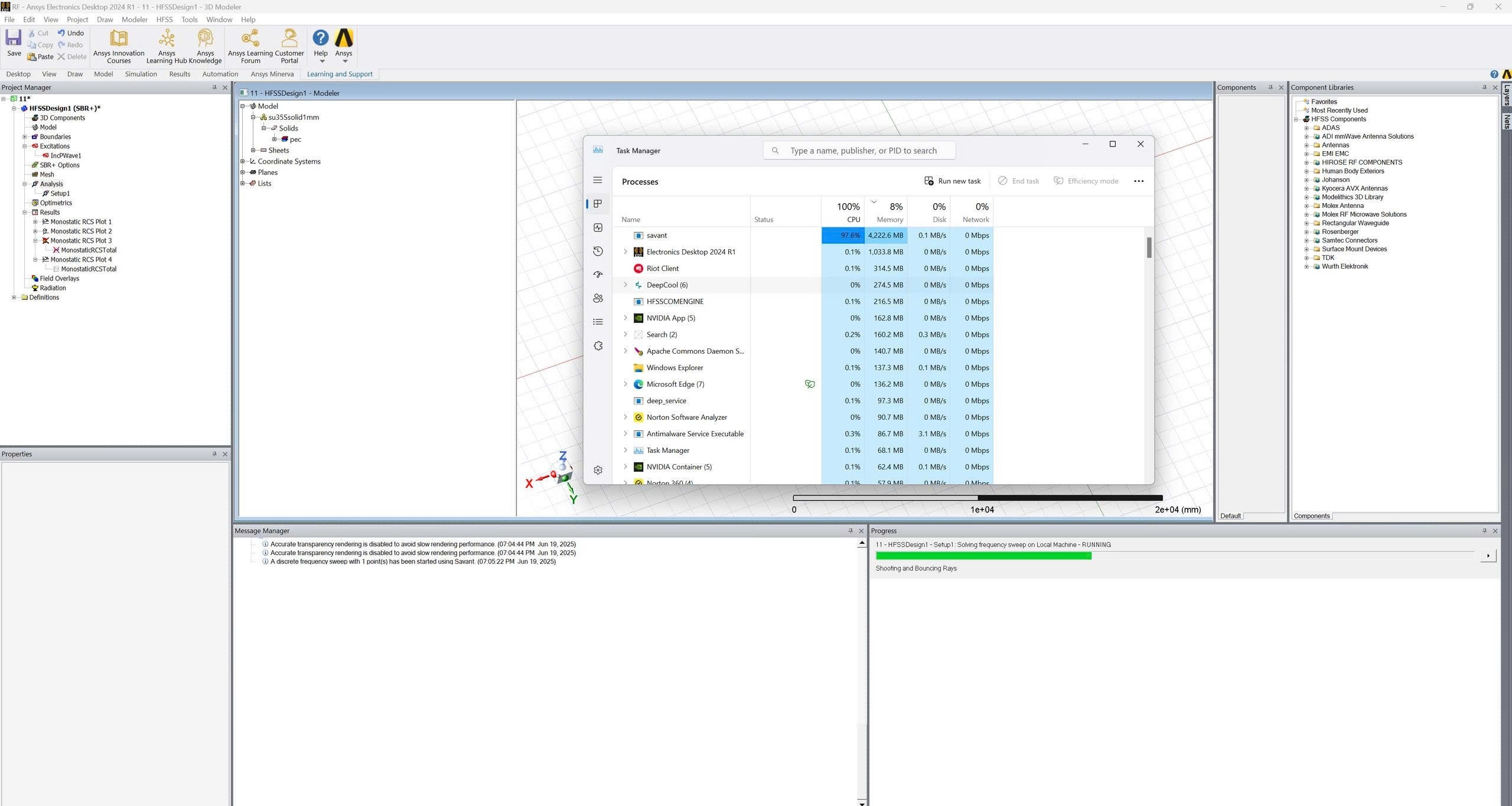Open Help ribbon dropdown arrow
Image resolution: width=1512 pixels, height=806 pixels.
pyautogui.click(x=322, y=61)
